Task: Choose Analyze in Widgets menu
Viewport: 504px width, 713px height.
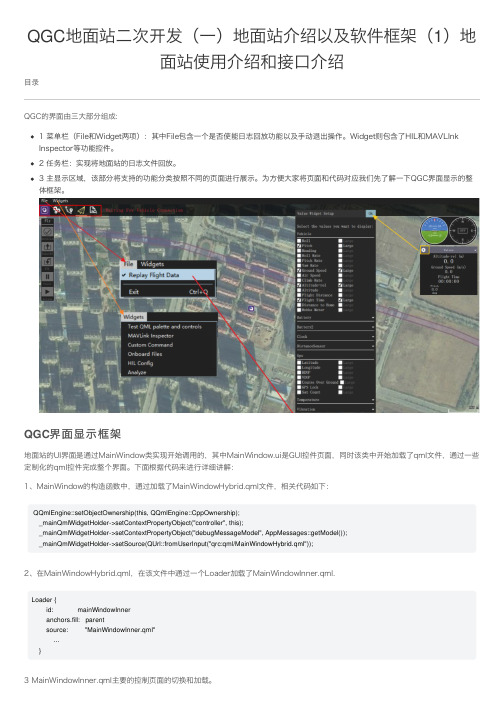Action: (x=136, y=372)
